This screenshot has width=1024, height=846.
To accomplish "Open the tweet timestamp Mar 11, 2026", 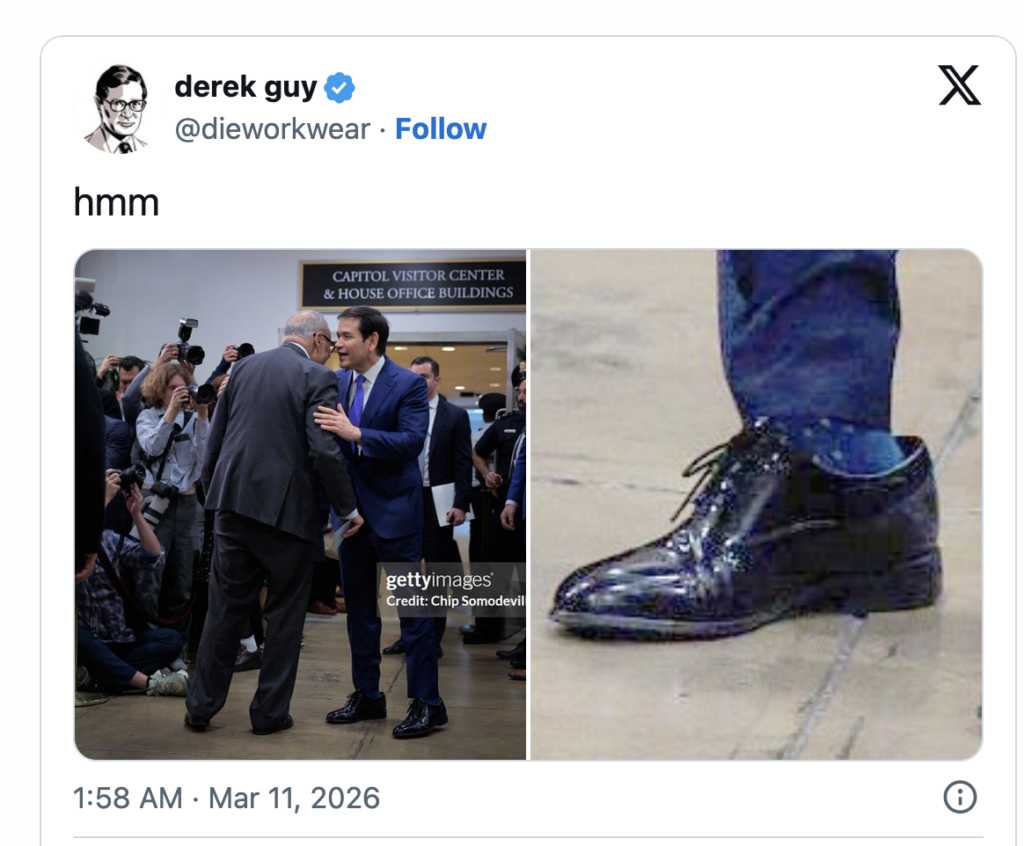I will click(x=227, y=798).
